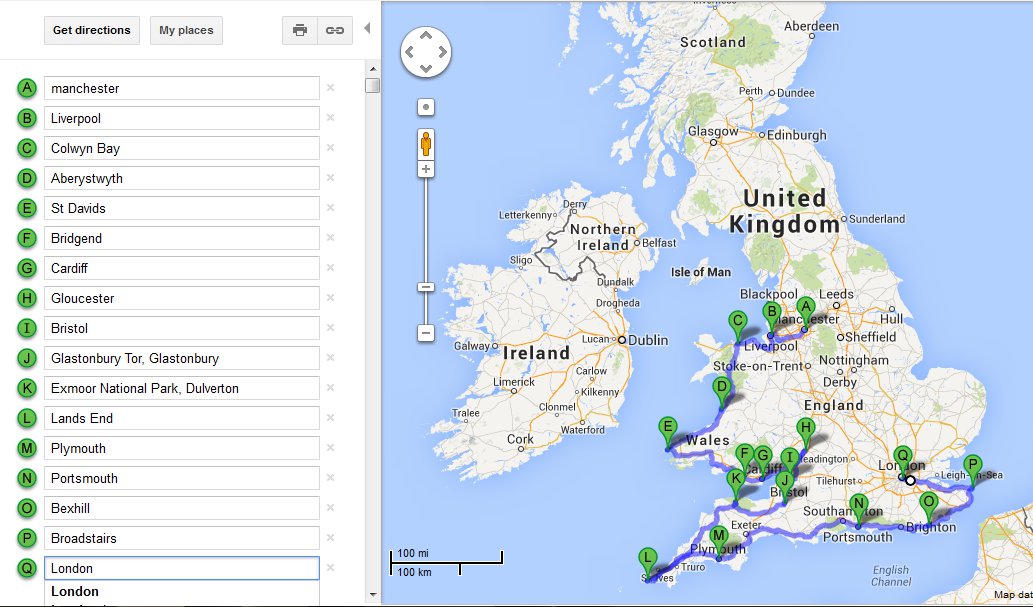Image resolution: width=1033 pixels, height=607 pixels.
Task: Click map marker L near Lands End
Action: (648, 560)
